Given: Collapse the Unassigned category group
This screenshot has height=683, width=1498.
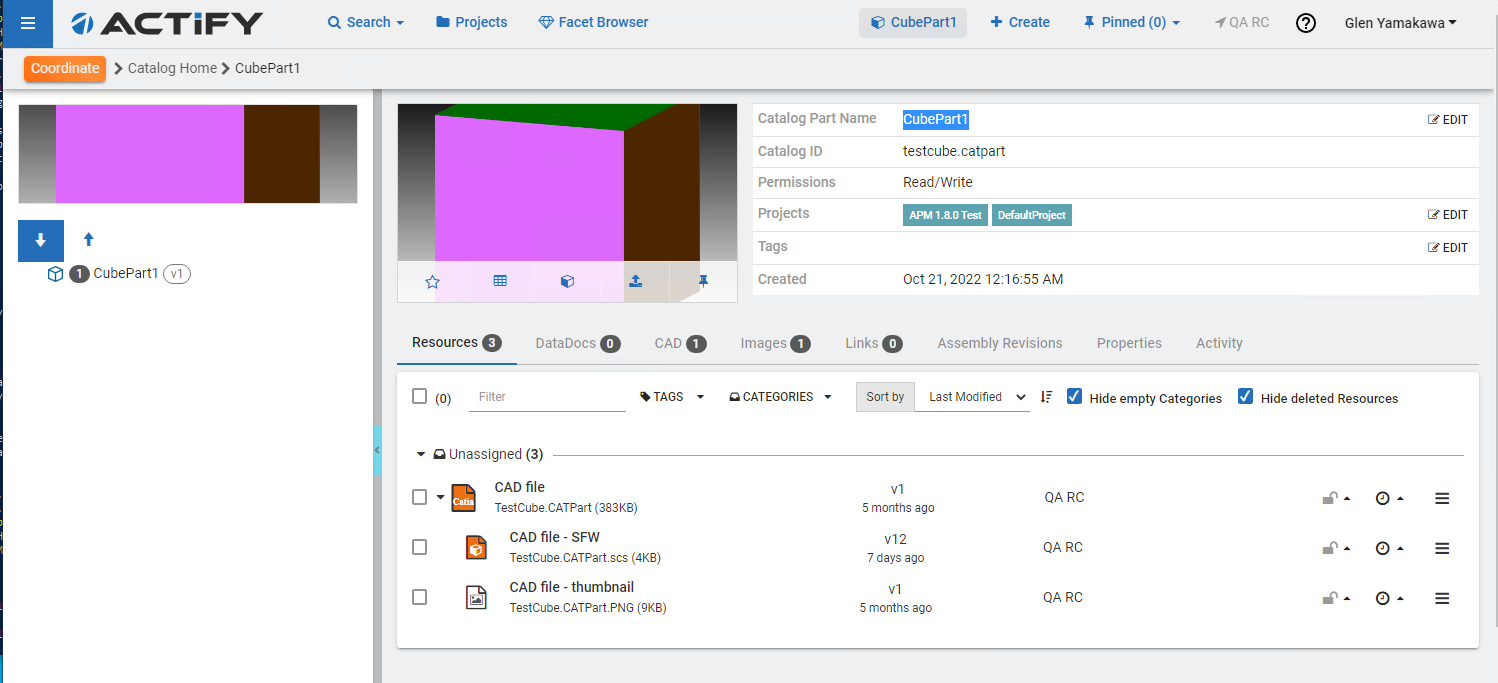Looking at the screenshot, I should click(421, 454).
